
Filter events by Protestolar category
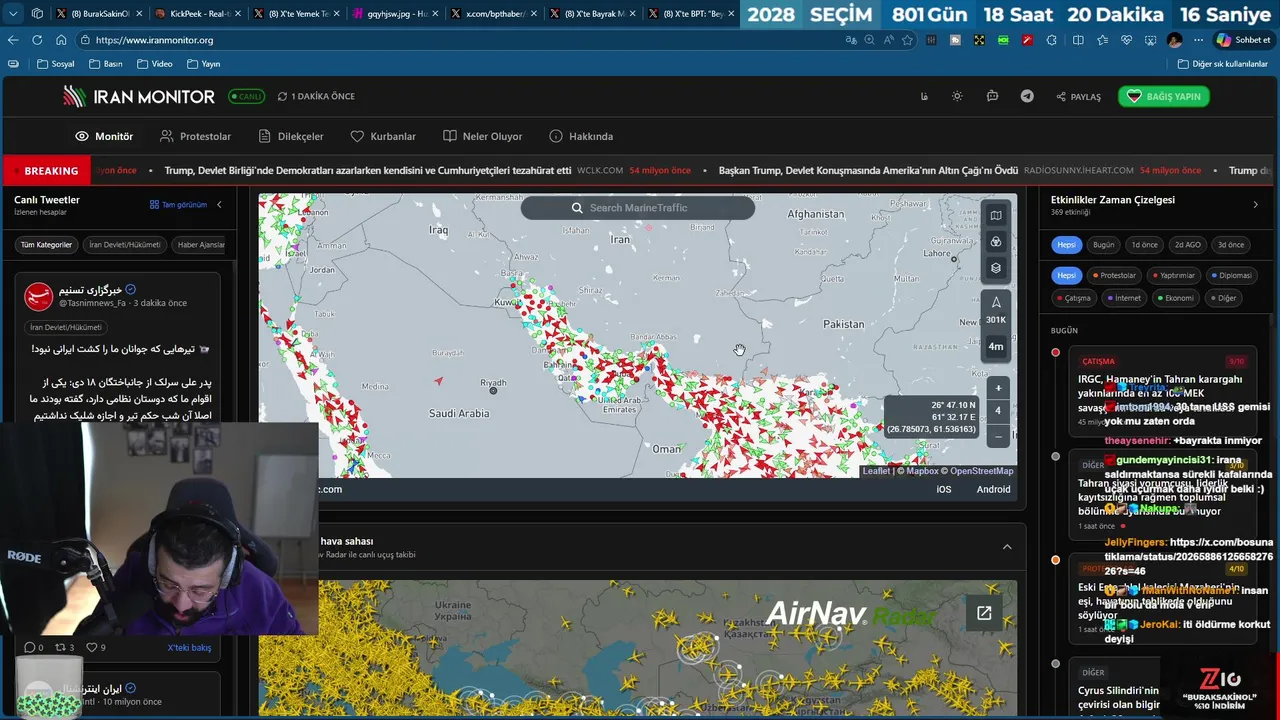[1114, 275]
